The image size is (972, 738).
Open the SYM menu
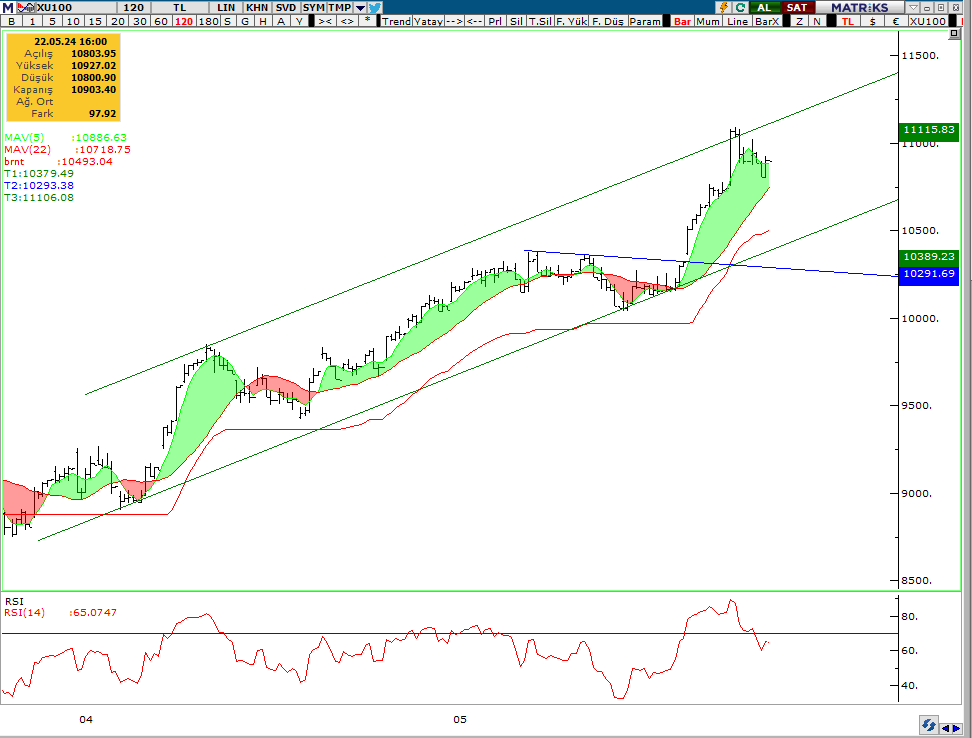(314, 7)
